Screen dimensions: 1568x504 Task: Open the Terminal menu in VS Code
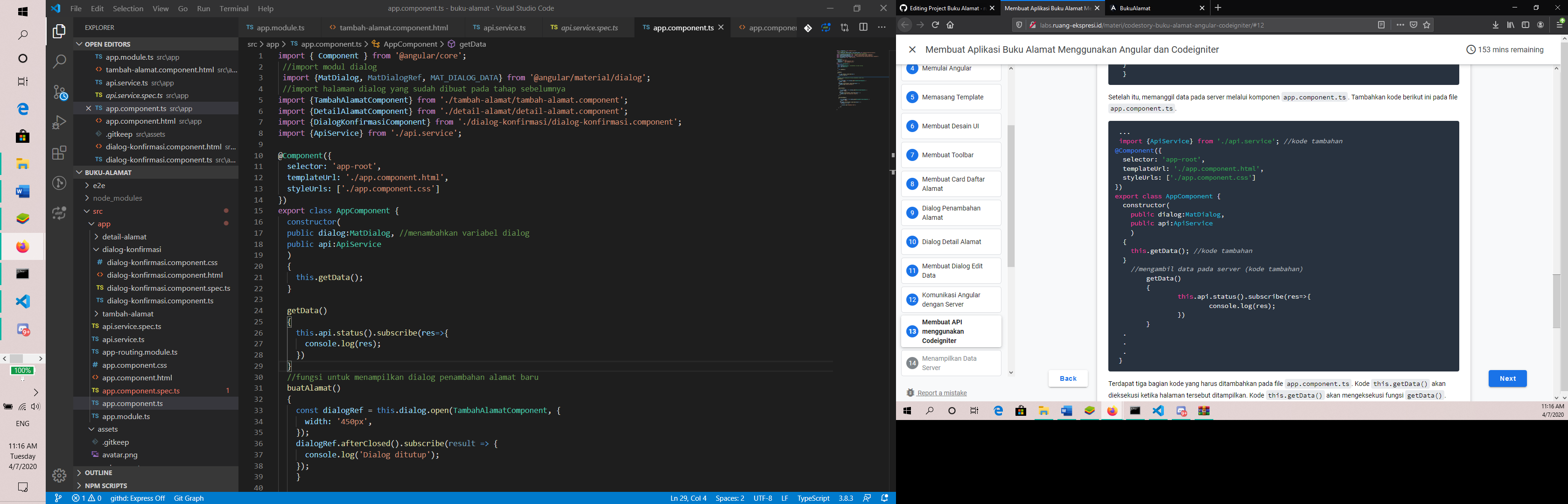tap(234, 8)
